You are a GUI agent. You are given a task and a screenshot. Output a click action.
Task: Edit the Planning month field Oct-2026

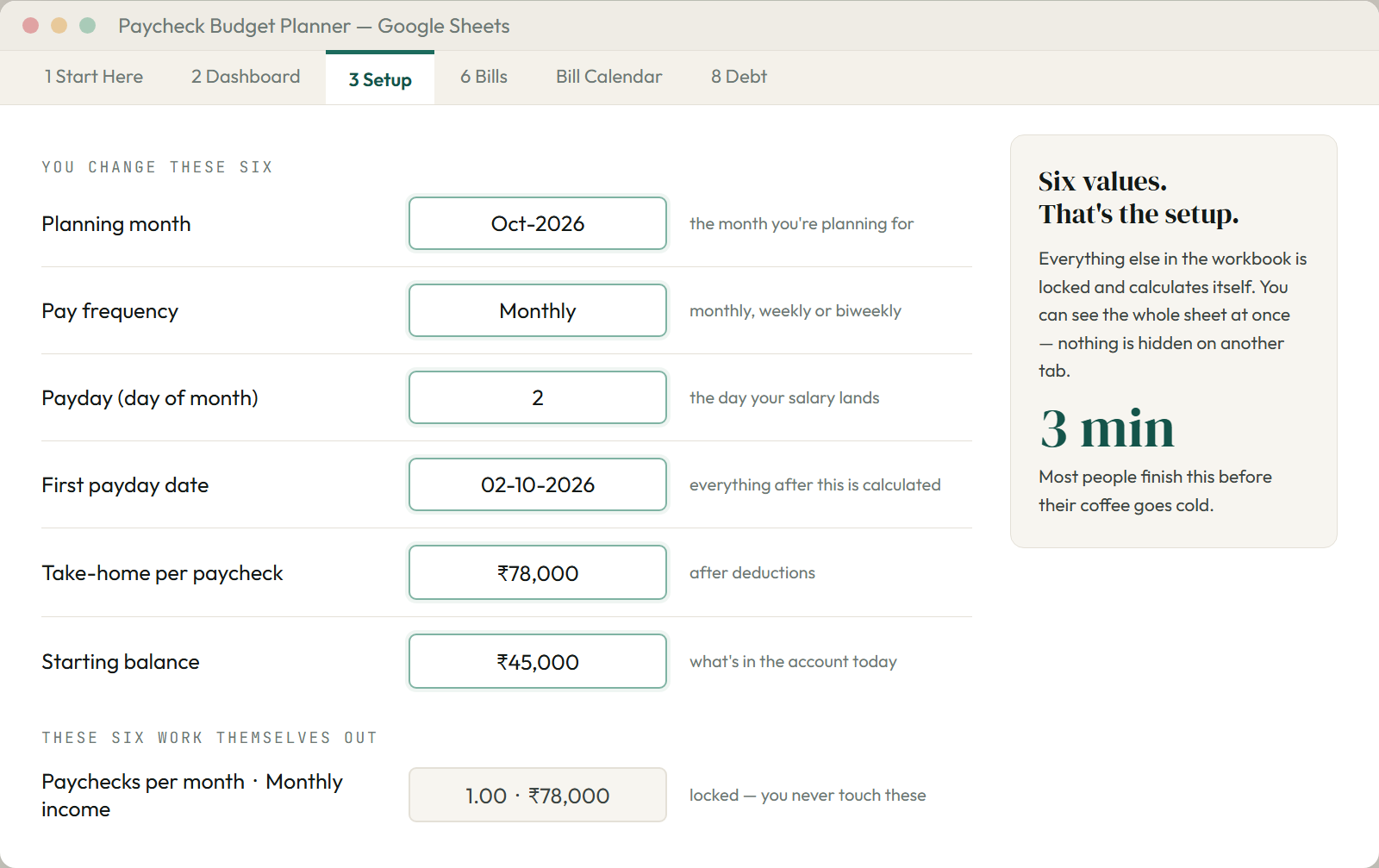pyautogui.click(x=538, y=223)
